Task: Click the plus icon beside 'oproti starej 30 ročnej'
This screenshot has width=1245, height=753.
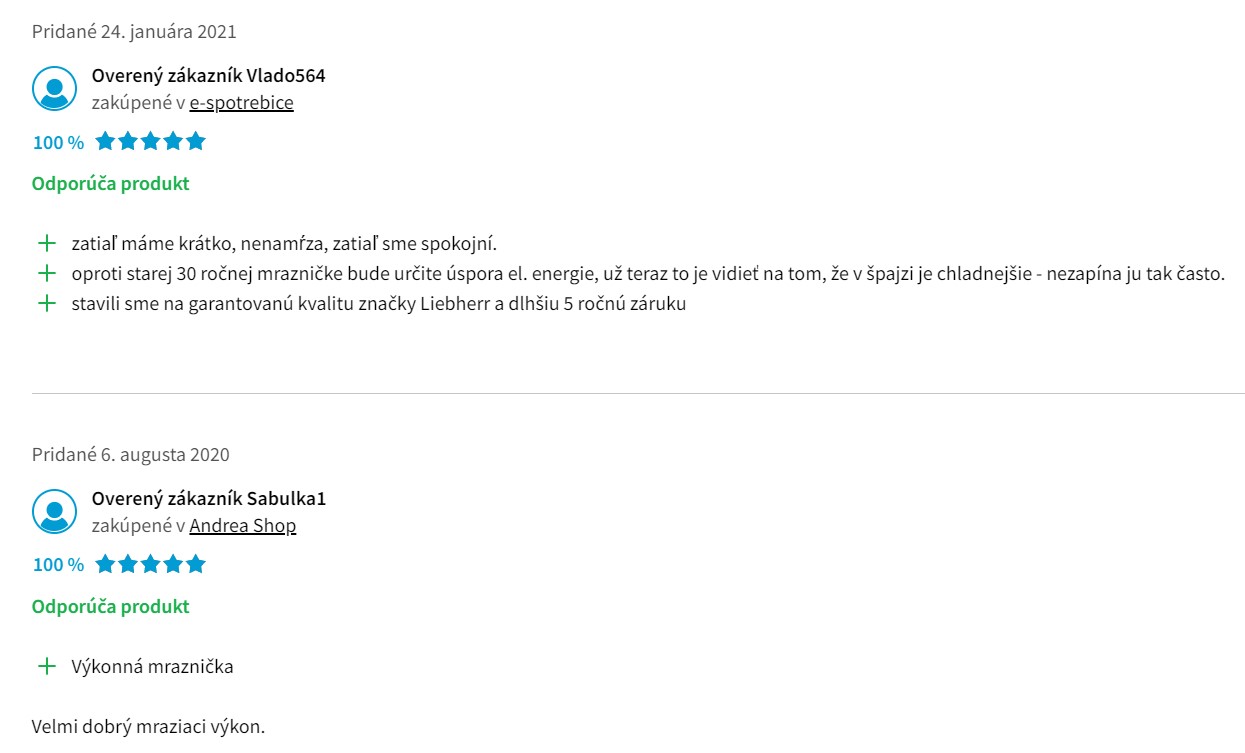Action: (x=46, y=273)
